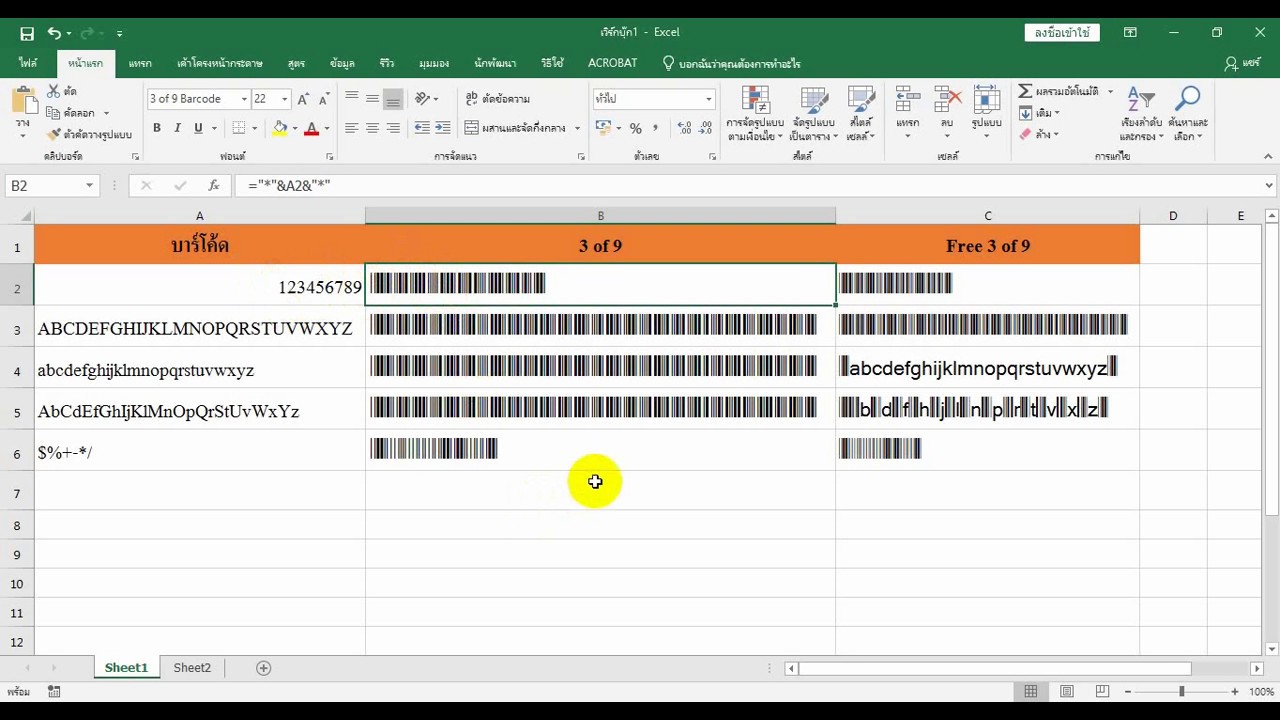
Task: Click Increase Decimal icon
Action: pos(684,128)
